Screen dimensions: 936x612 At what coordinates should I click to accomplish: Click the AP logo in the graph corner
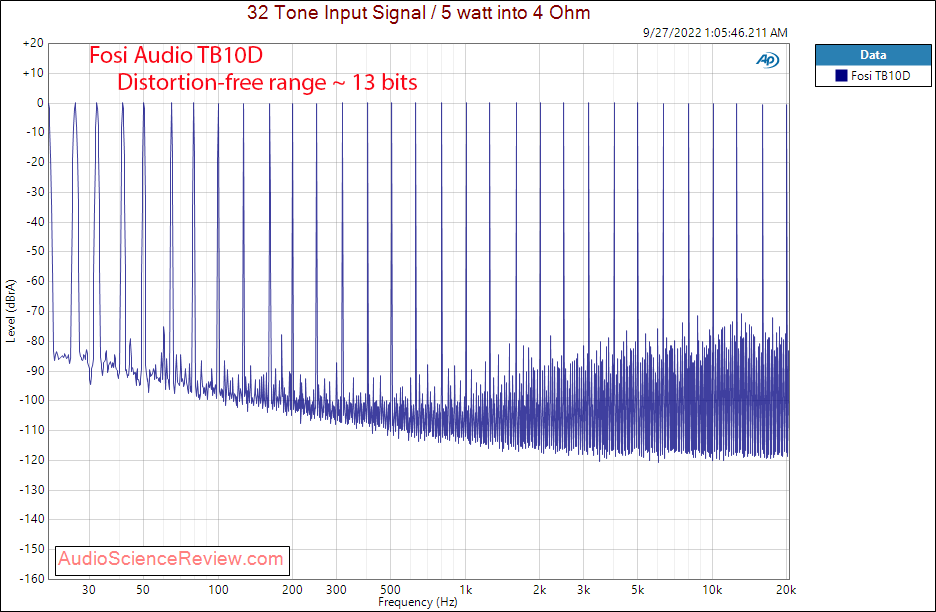point(768,60)
